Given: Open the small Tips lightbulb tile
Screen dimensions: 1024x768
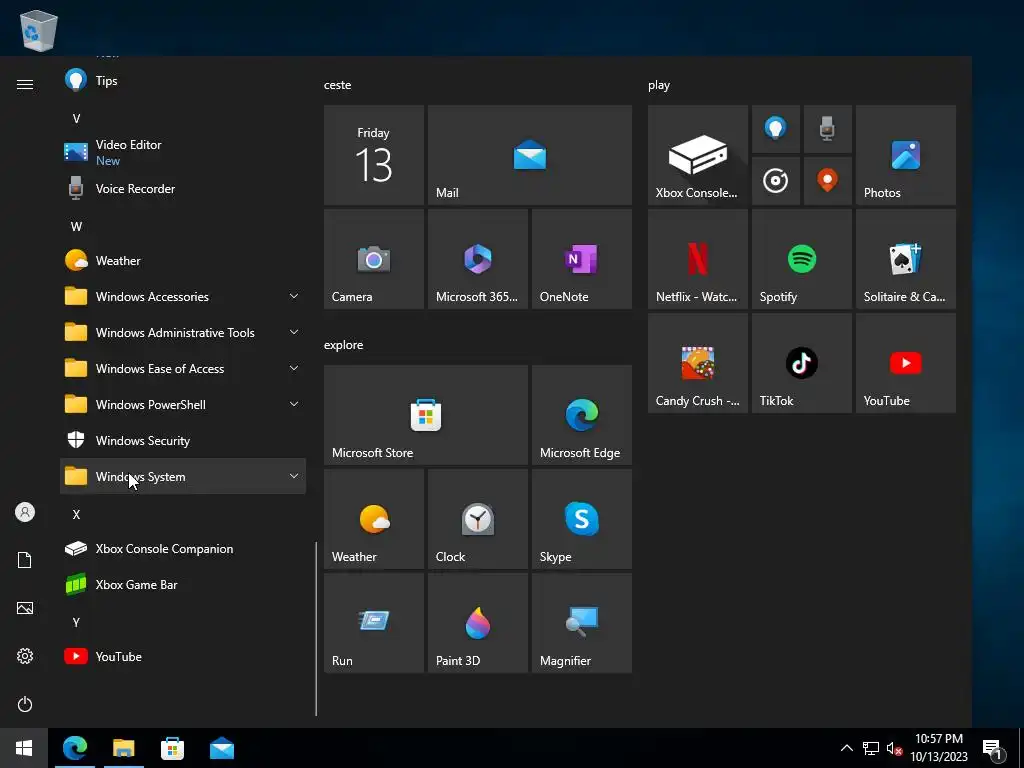Looking at the screenshot, I should point(776,129).
